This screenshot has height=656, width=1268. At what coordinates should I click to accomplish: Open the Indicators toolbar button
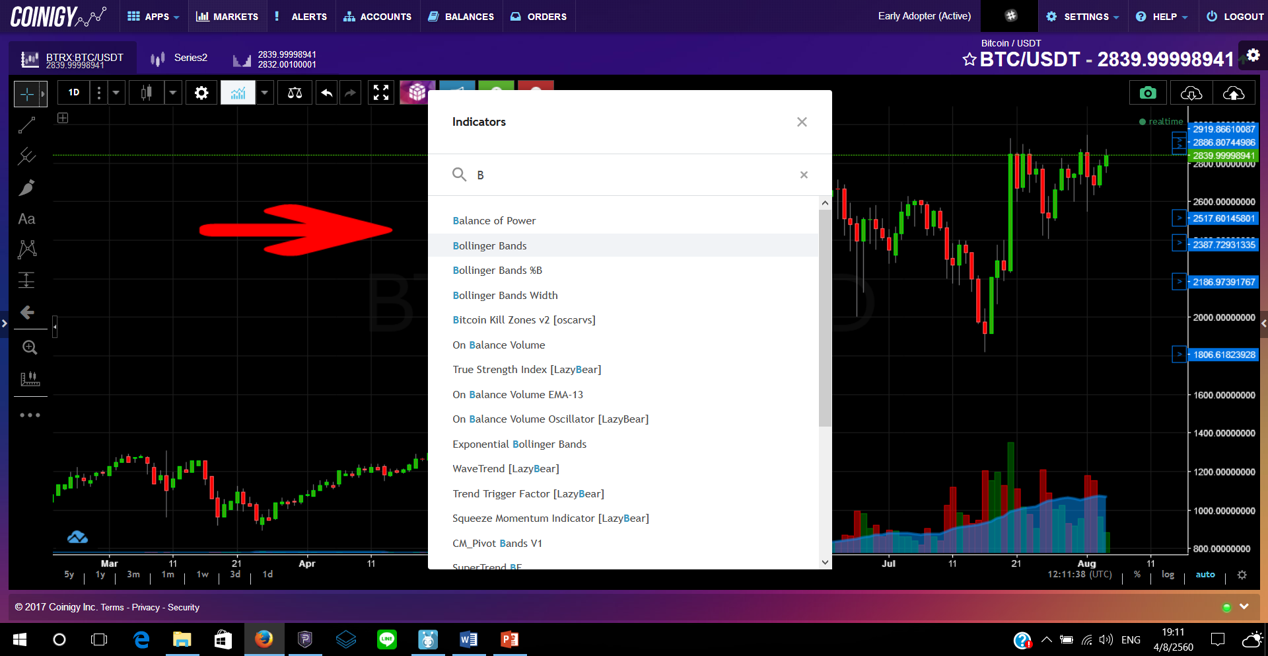(x=238, y=93)
